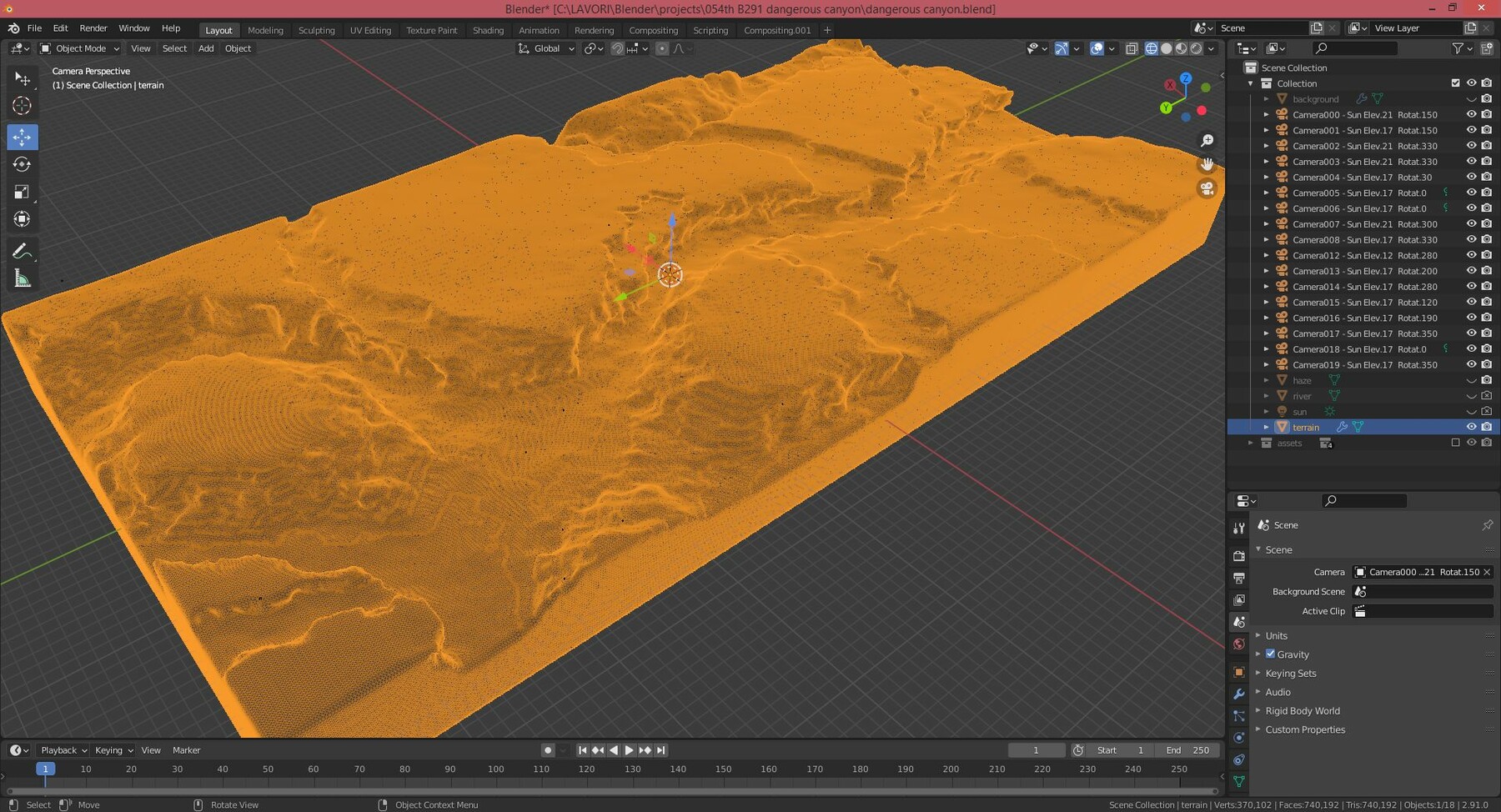Open the transform orientation Global dropdown
1501x812 pixels.
tap(546, 48)
